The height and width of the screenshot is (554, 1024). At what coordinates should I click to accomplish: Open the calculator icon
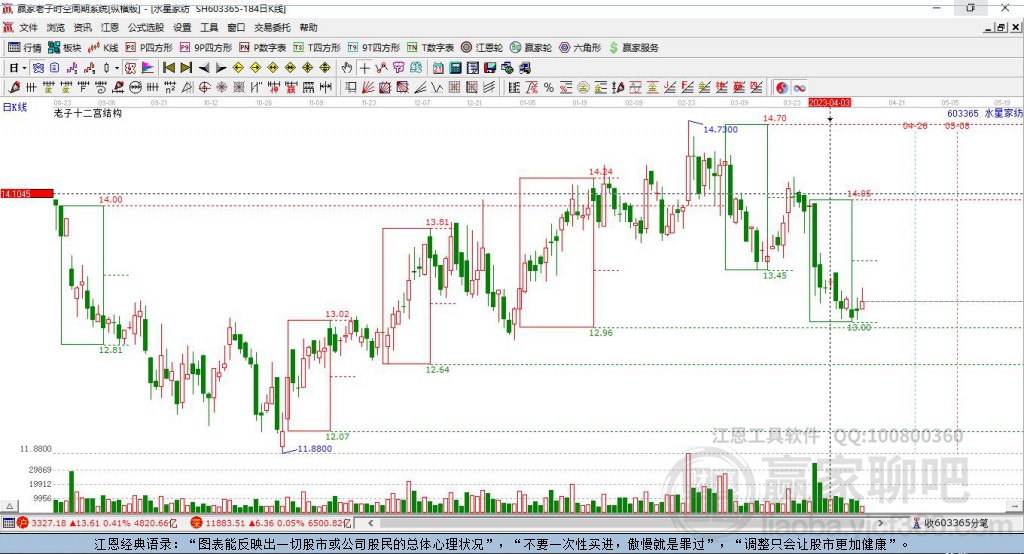pos(455,68)
